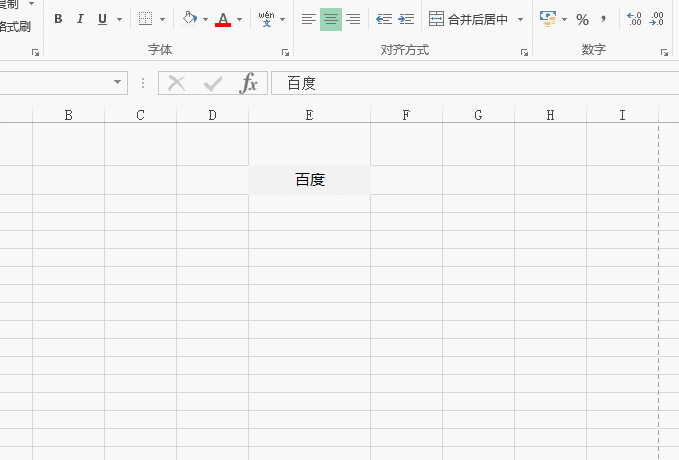Select column G header
This screenshot has height=460, width=679.
(x=478, y=115)
